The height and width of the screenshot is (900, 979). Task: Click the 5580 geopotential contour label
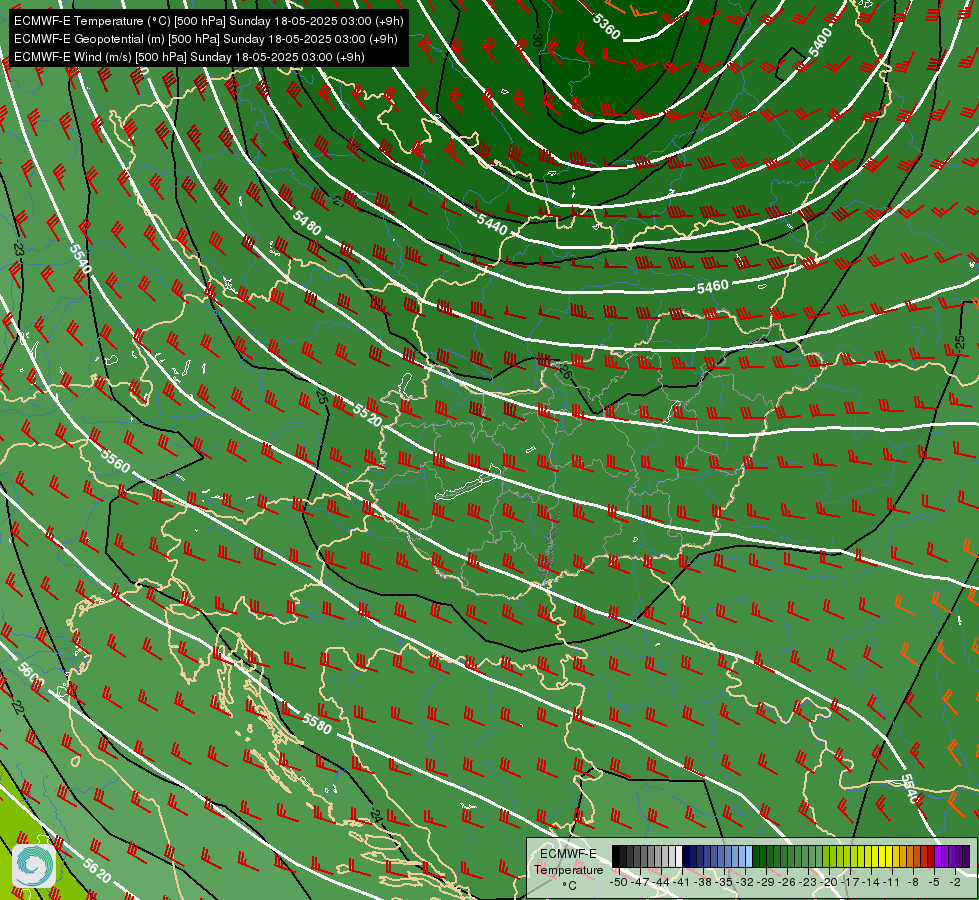tap(317, 723)
